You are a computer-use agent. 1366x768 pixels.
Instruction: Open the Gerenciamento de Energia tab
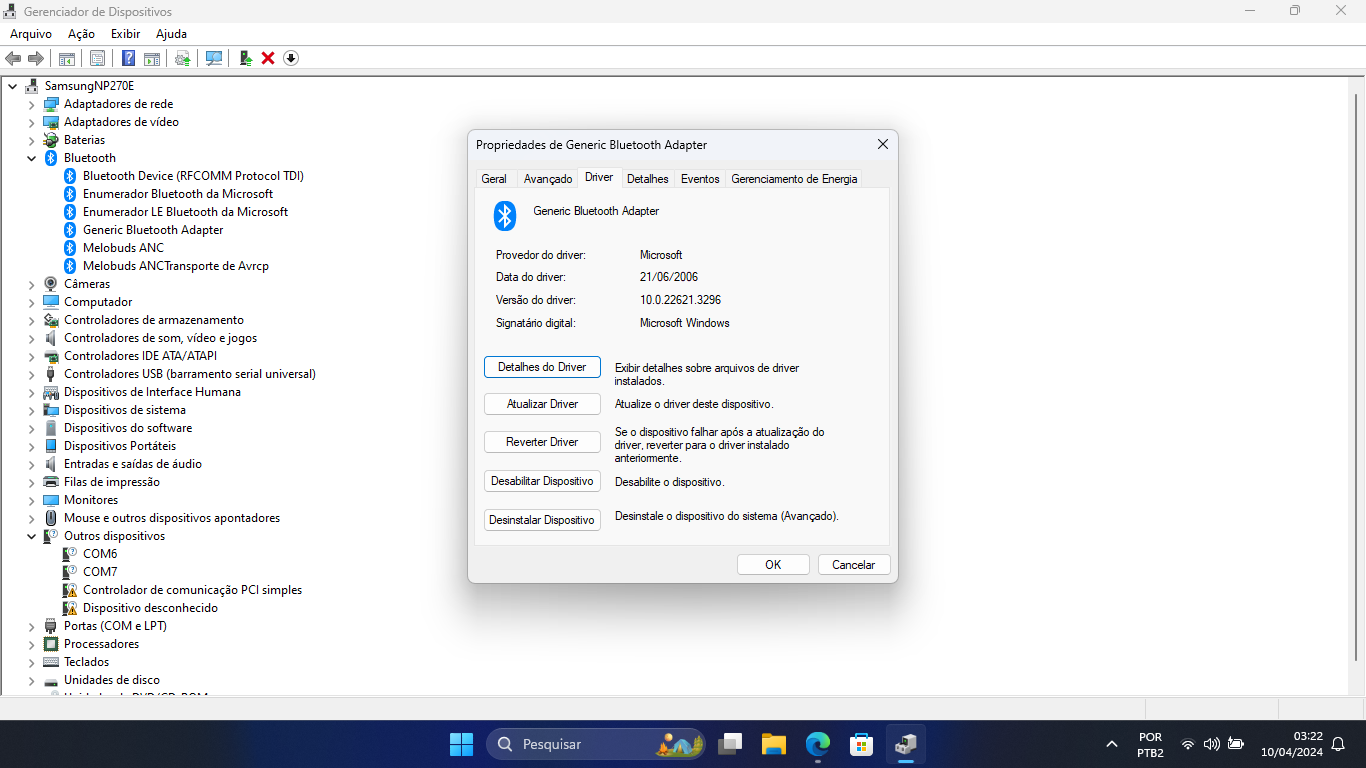pos(794,179)
